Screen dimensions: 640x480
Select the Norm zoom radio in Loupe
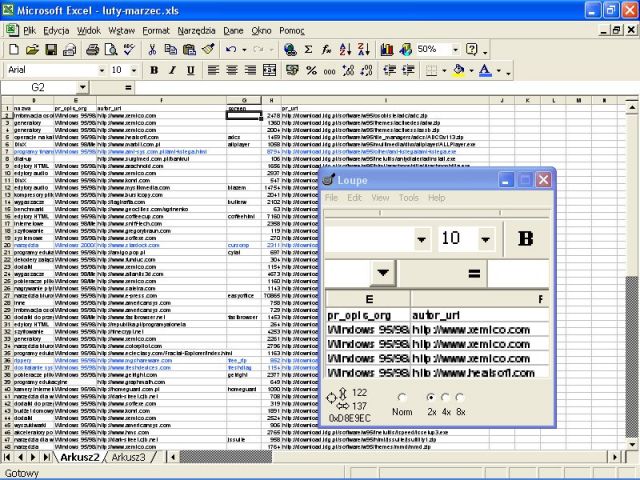(x=402, y=397)
